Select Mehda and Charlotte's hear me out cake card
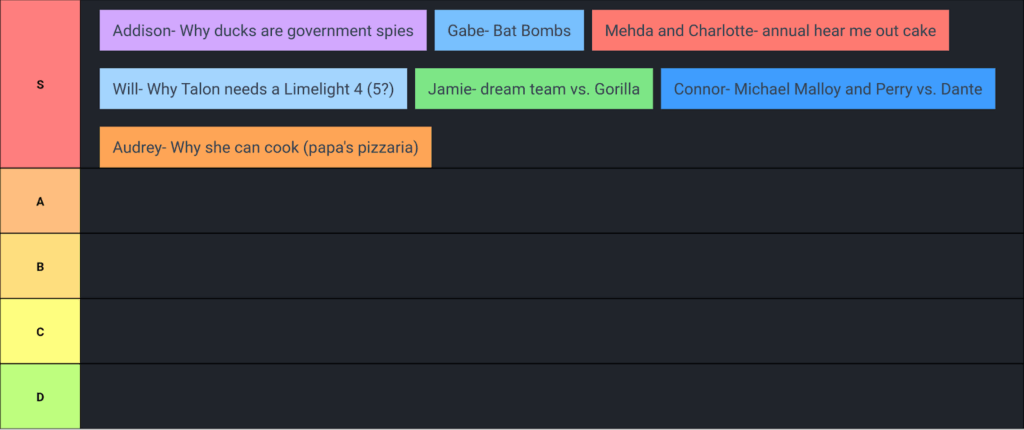Image resolution: width=1024 pixels, height=430 pixels. point(770,30)
